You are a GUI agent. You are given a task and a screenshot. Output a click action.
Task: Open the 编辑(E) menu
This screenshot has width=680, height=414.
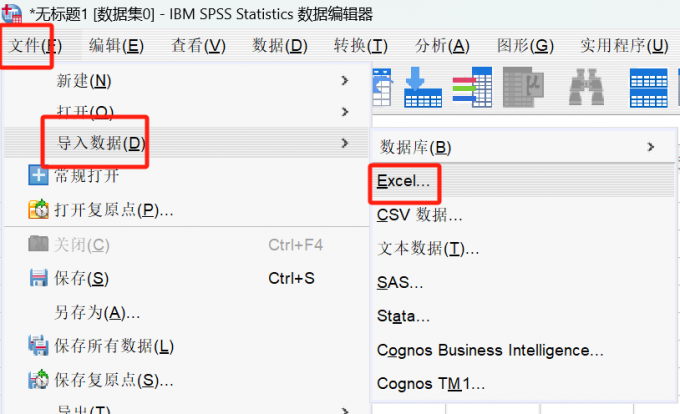(x=116, y=46)
